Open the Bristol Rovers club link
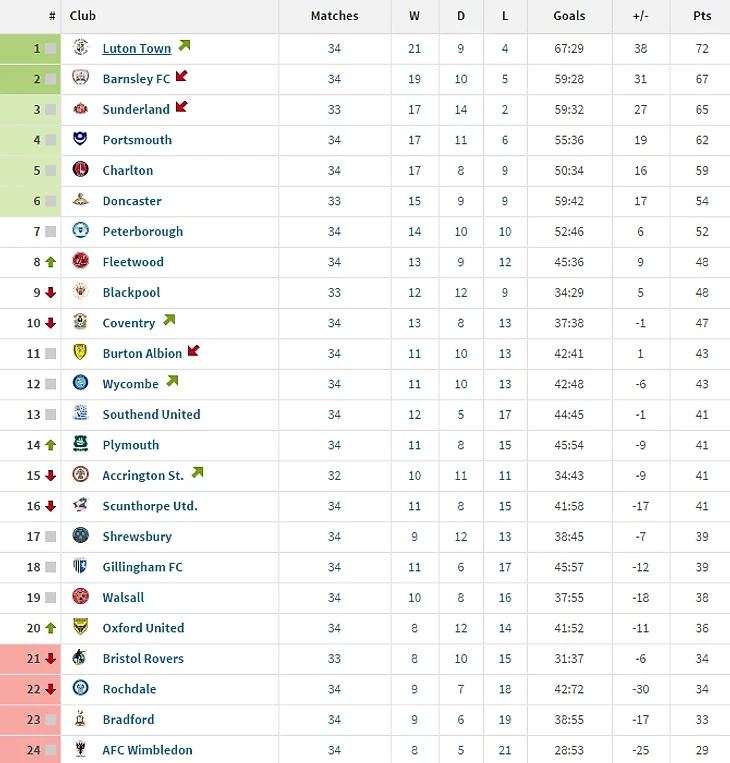Viewport: 730px width, 763px height. click(x=143, y=659)
